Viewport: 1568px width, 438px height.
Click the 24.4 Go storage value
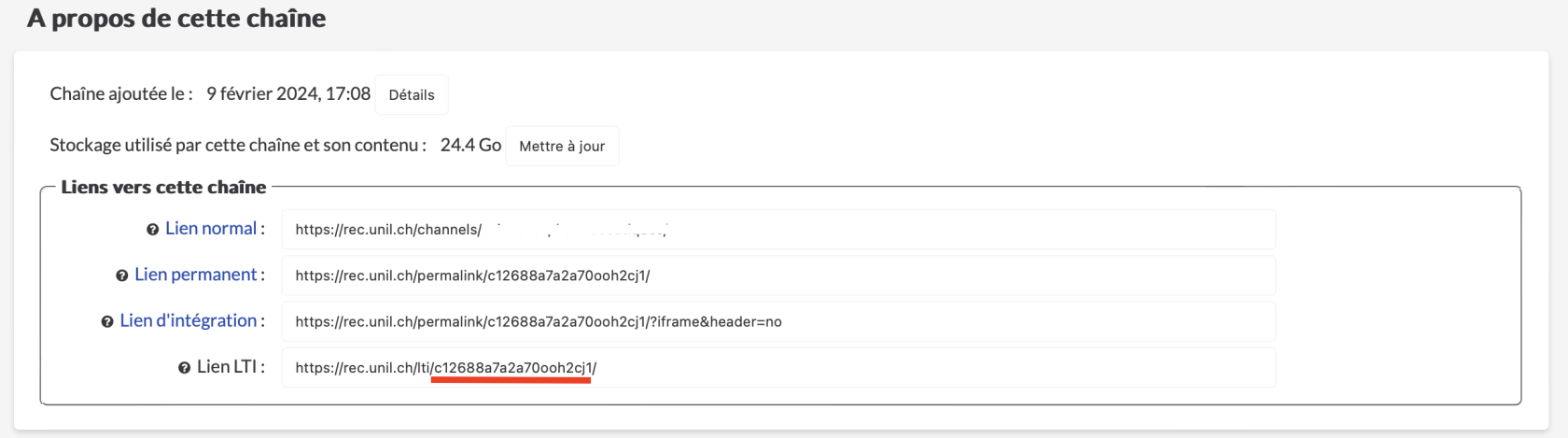pos(470,146)
